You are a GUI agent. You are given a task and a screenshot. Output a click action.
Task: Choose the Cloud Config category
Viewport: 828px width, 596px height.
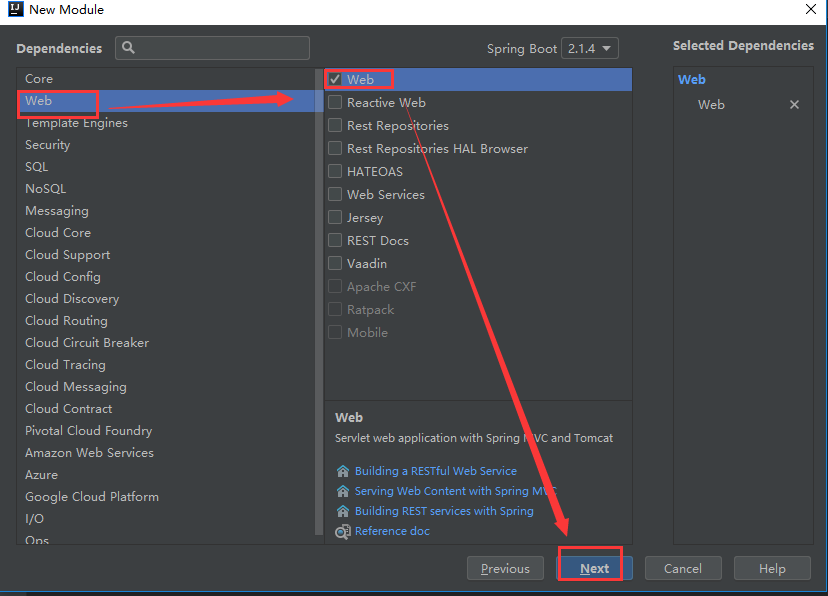[x=166, y=277]
